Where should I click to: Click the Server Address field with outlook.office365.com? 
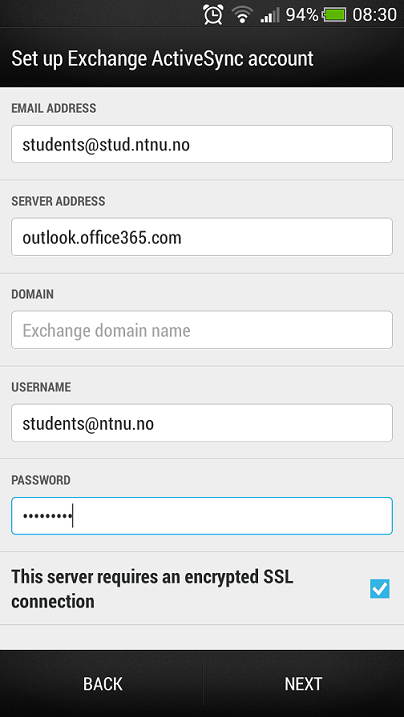click(202, 237)
